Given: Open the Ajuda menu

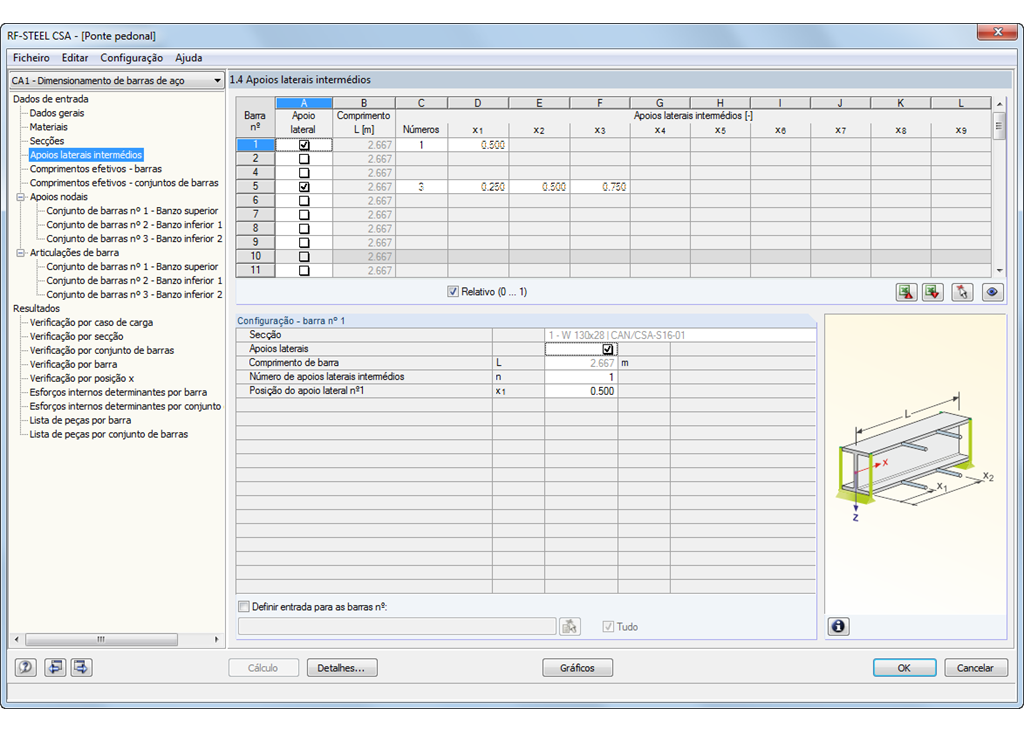Looking at the screenshot, I should pyautogui.click(x=189, y=57).
